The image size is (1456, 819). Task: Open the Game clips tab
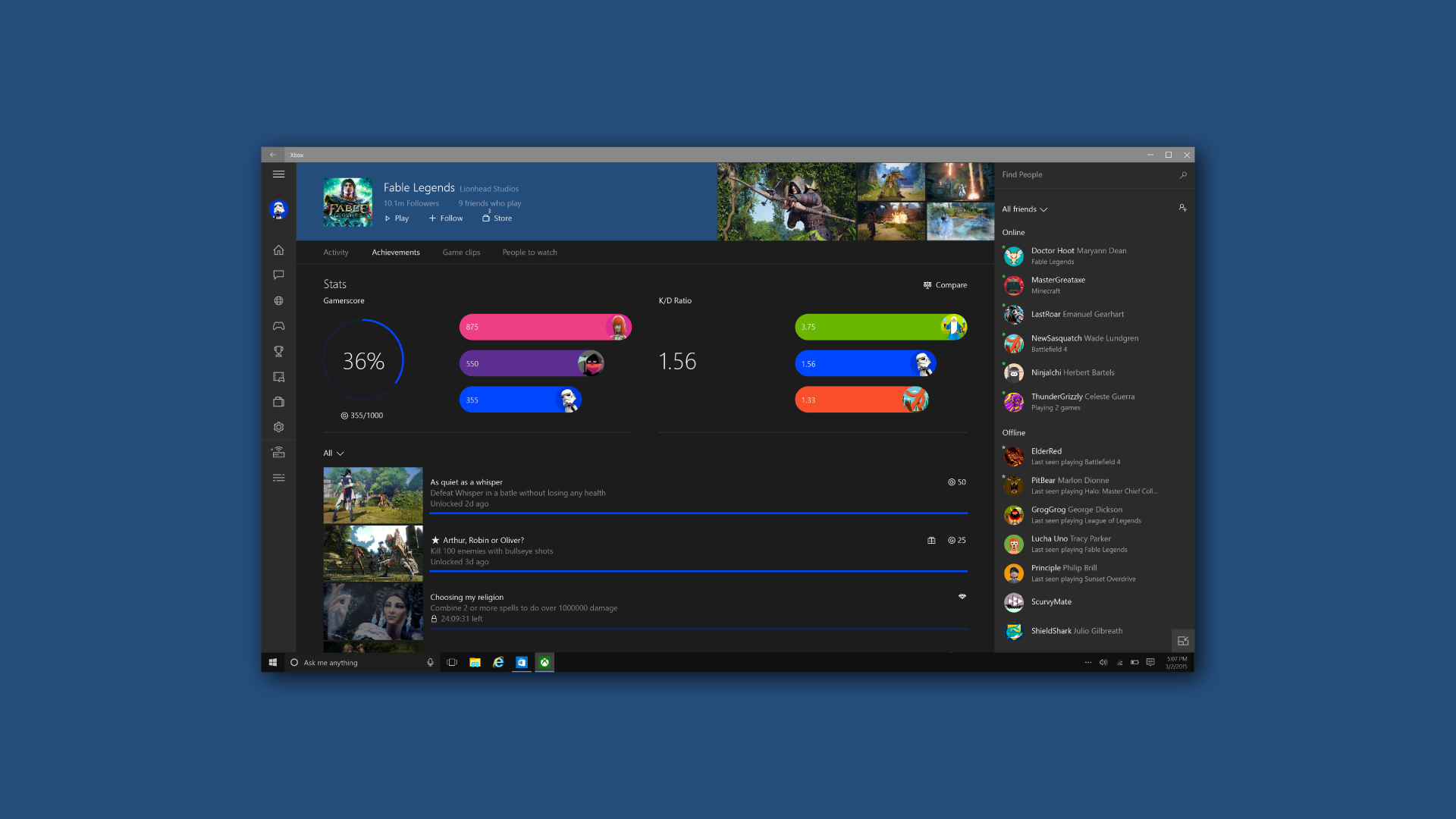(x=461, y=253)
